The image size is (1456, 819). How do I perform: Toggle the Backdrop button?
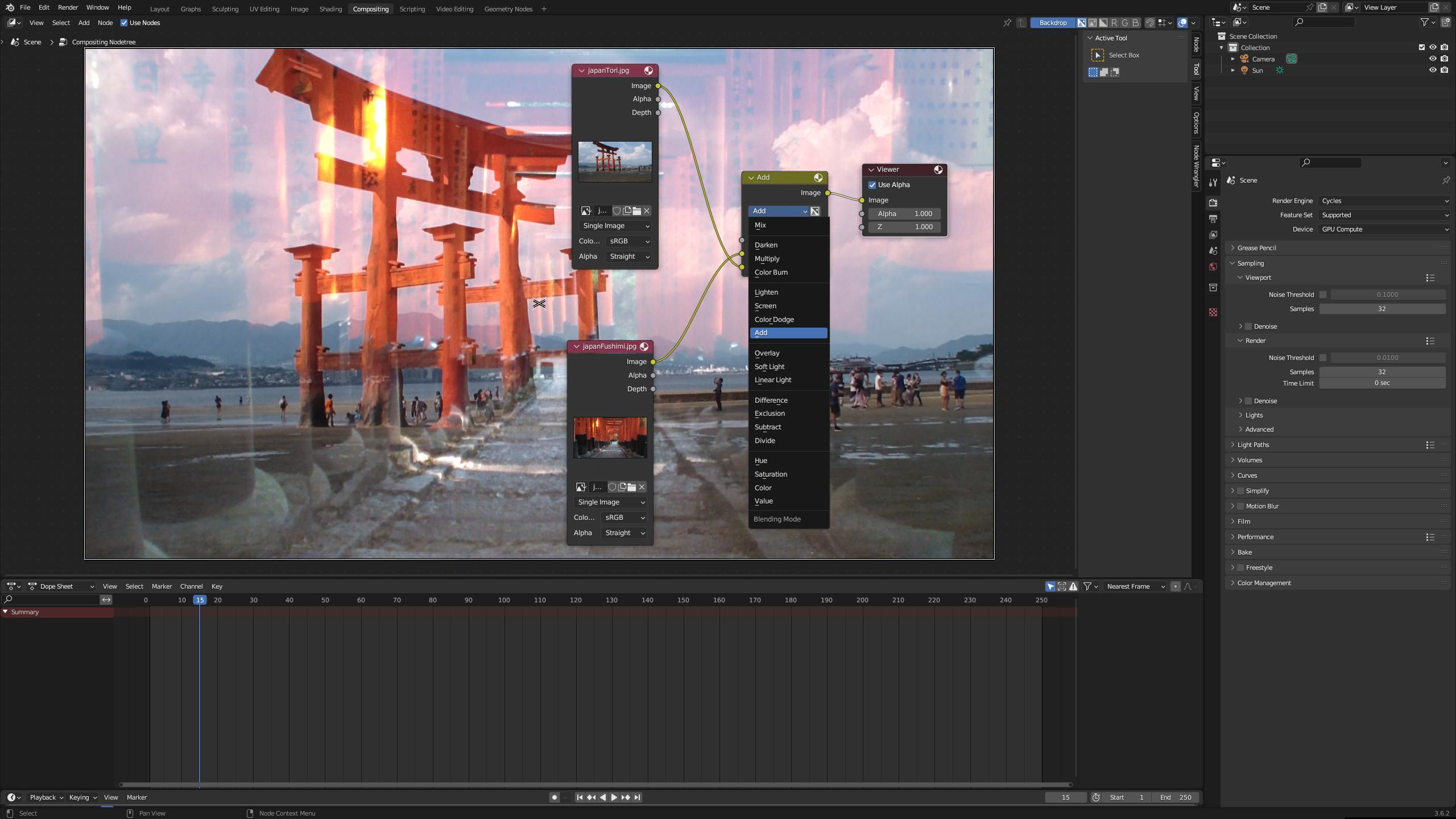click(x=1052, y=23)
